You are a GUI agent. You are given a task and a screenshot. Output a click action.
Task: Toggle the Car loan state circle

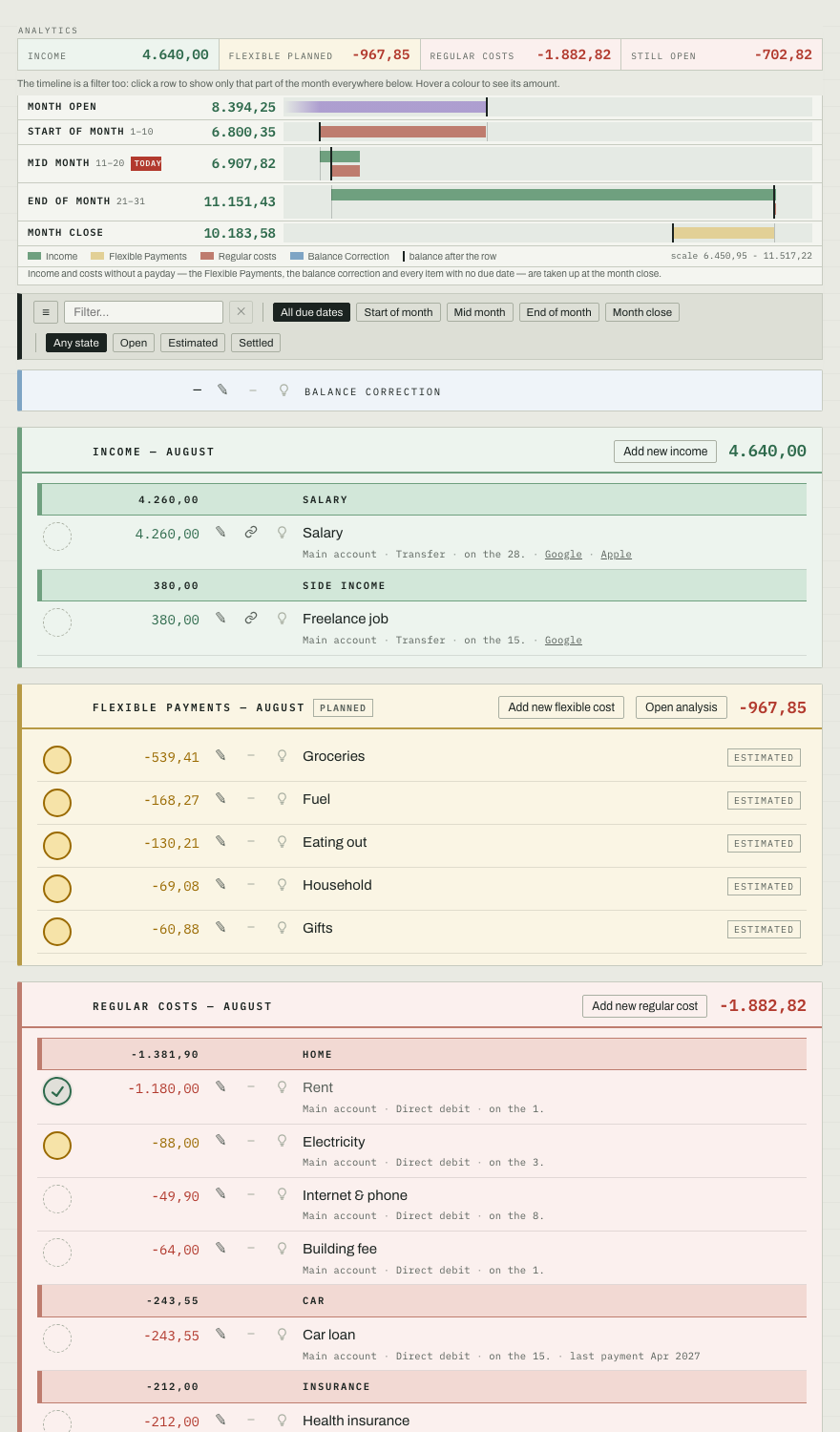tap(57, 1338)
